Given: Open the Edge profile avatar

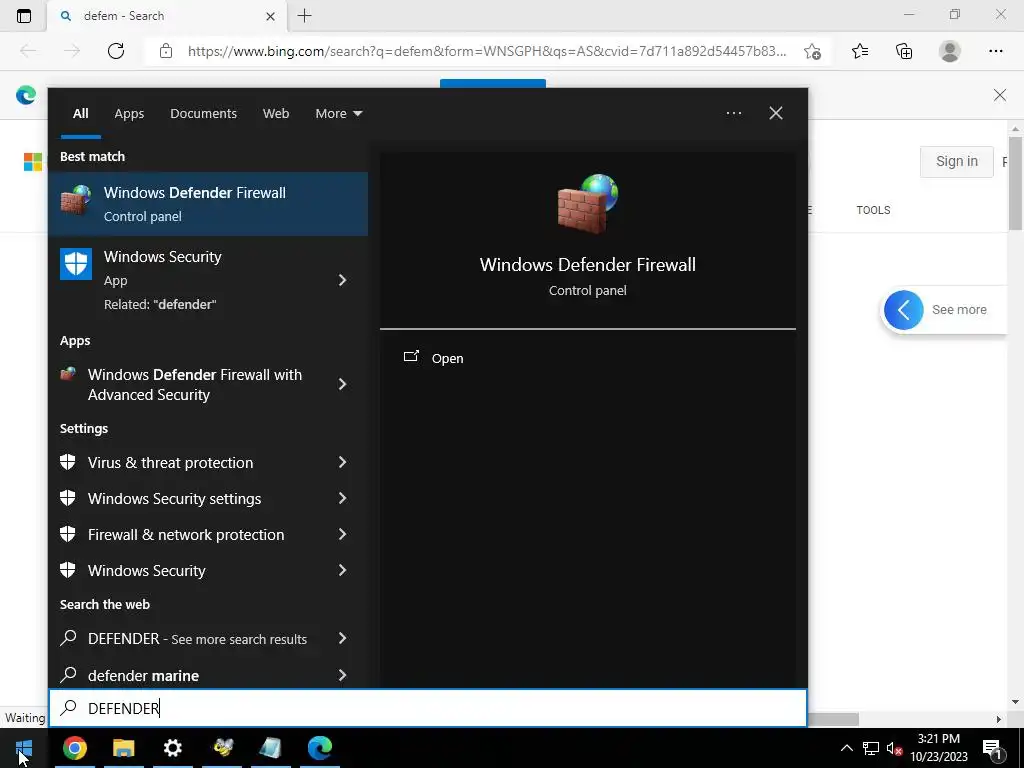Looking at the screenshot, I should (x=950, y=51).
